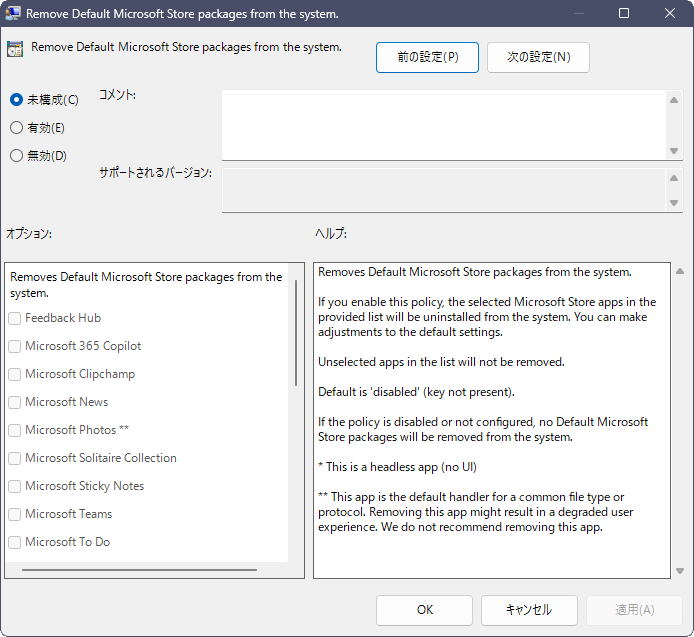Confirm the dialog with OK
The image size is (694, 637).
(424, 610)
